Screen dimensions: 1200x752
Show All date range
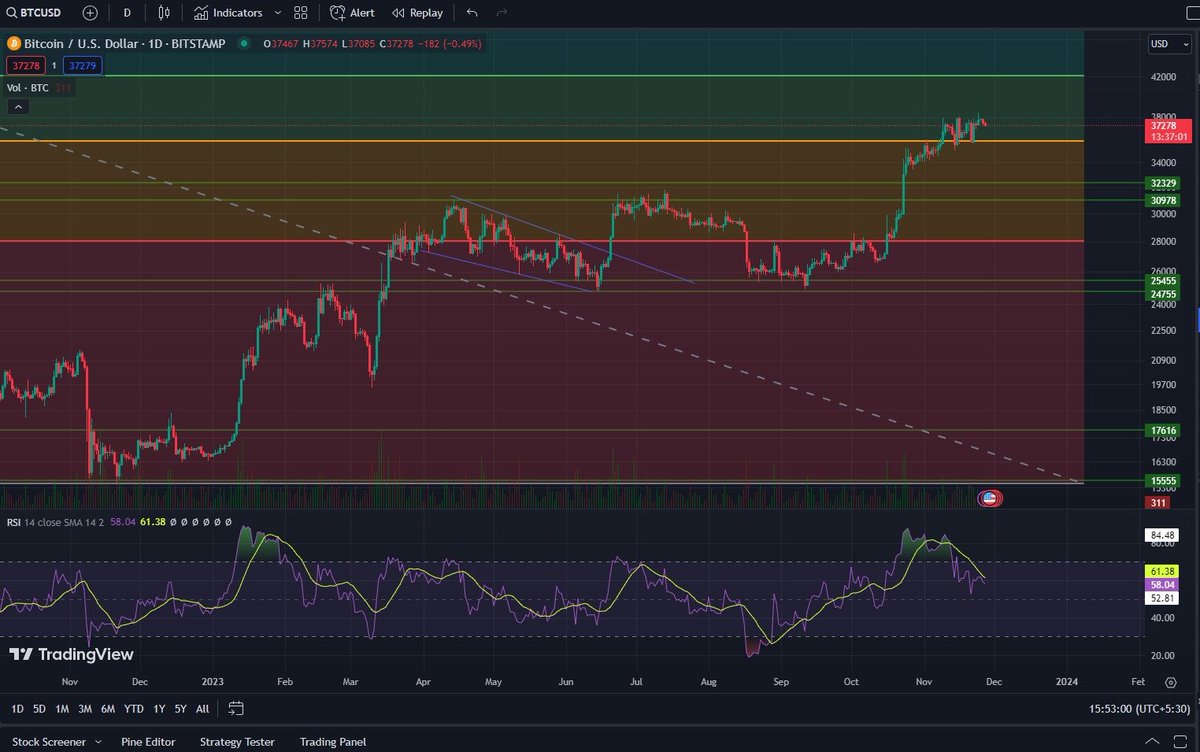click(203, 708)
